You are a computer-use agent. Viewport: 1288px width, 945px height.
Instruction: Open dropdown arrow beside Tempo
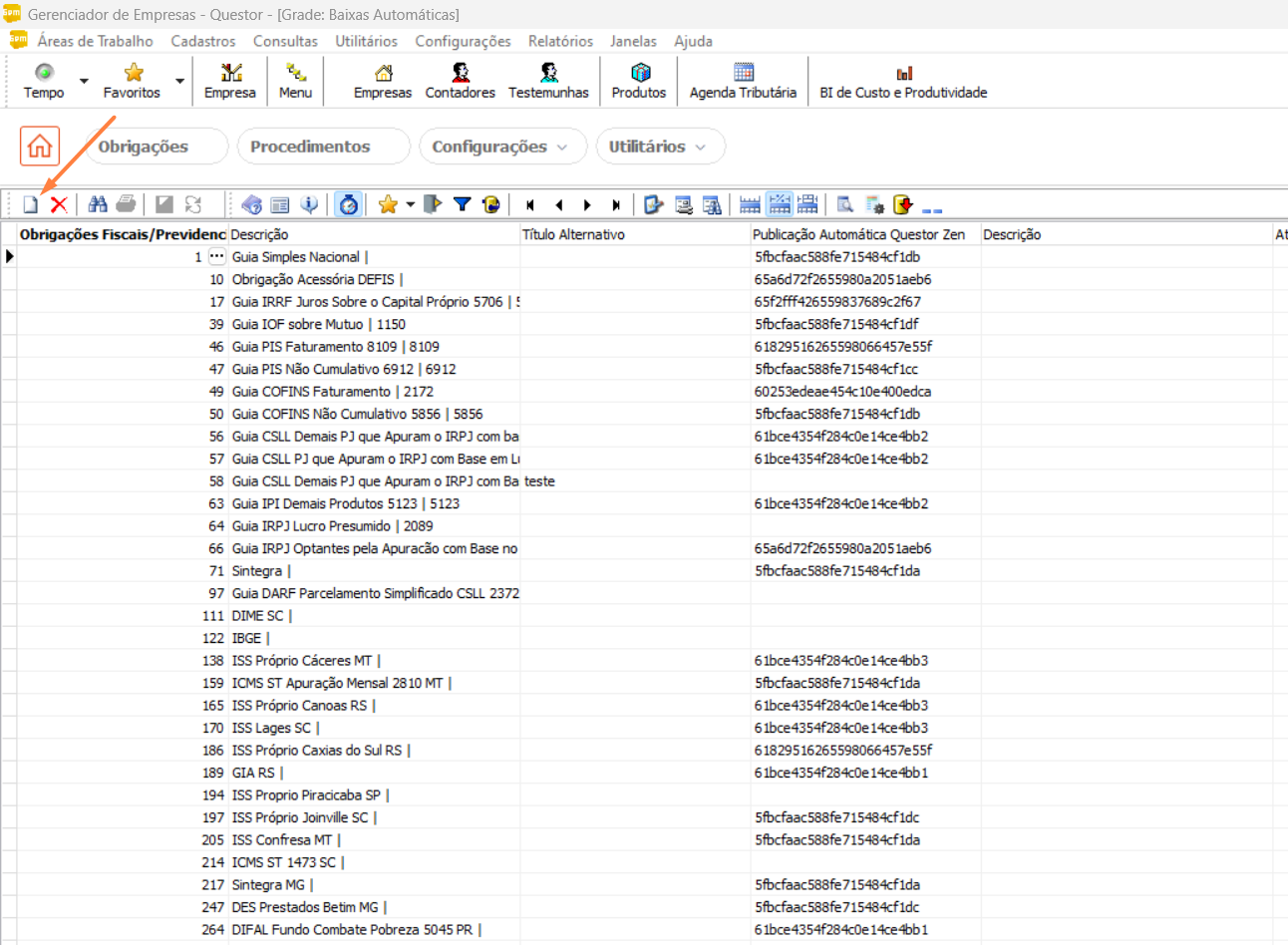(x=84, y=81)
